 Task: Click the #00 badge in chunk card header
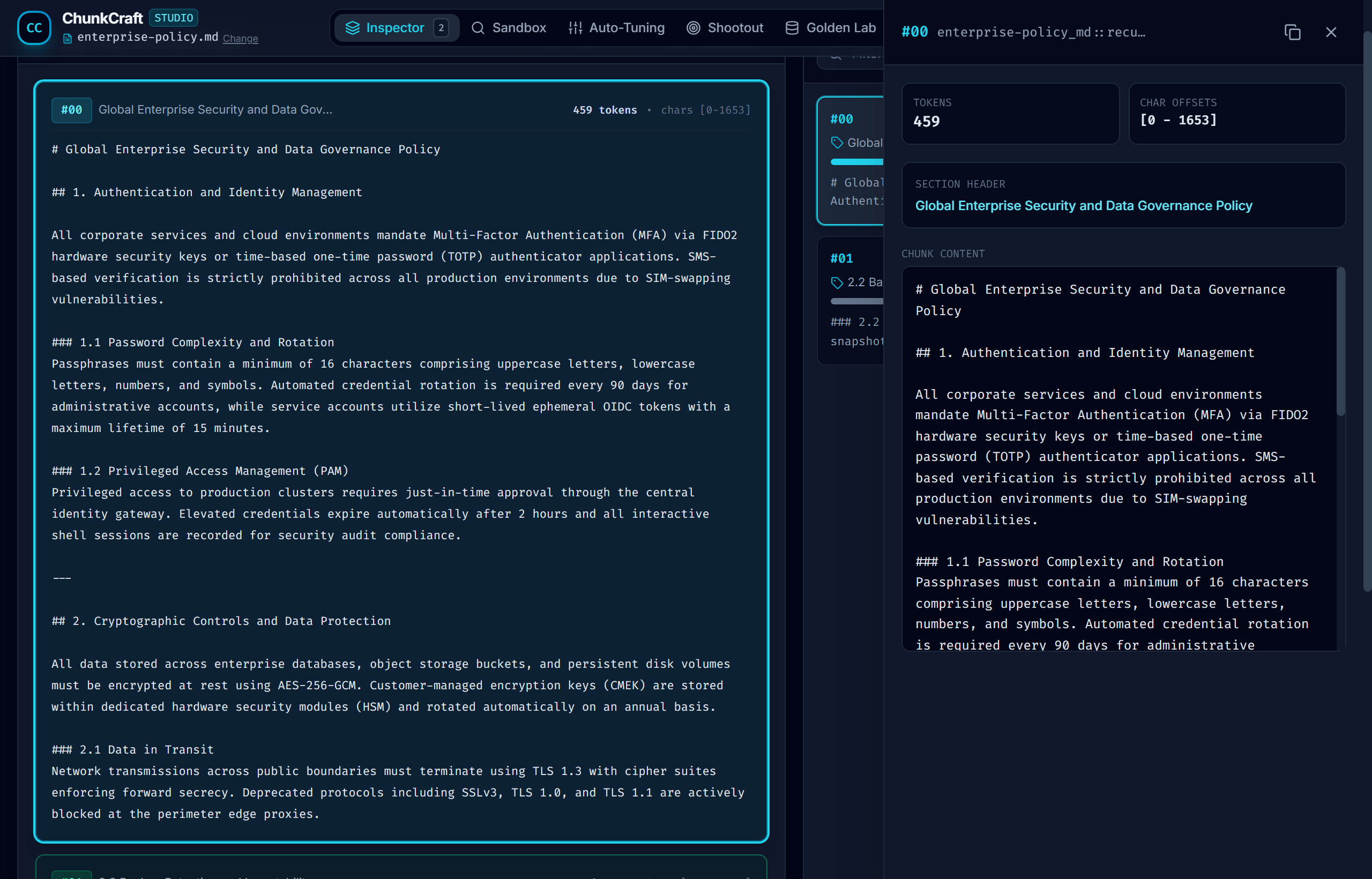(x=72, y=110)
